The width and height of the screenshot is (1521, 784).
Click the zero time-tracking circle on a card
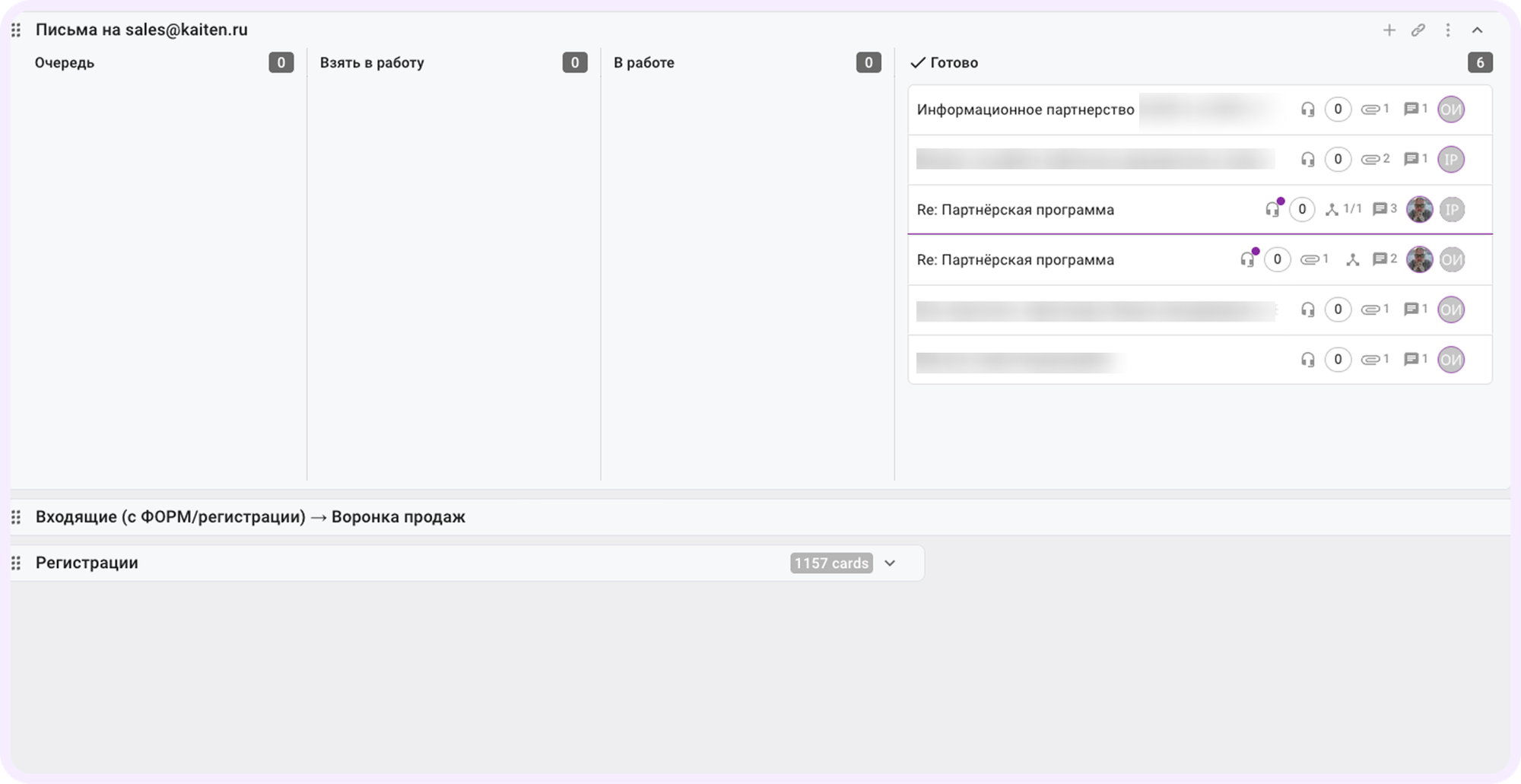pos(1302,209)
